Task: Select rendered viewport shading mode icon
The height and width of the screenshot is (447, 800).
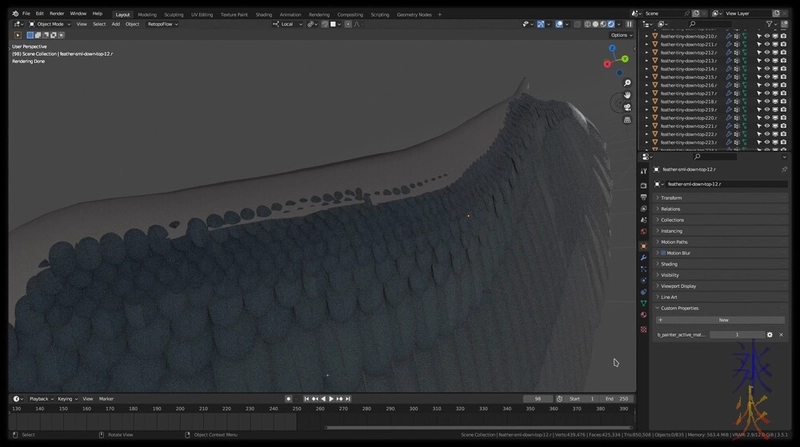Action: (612, 24)
